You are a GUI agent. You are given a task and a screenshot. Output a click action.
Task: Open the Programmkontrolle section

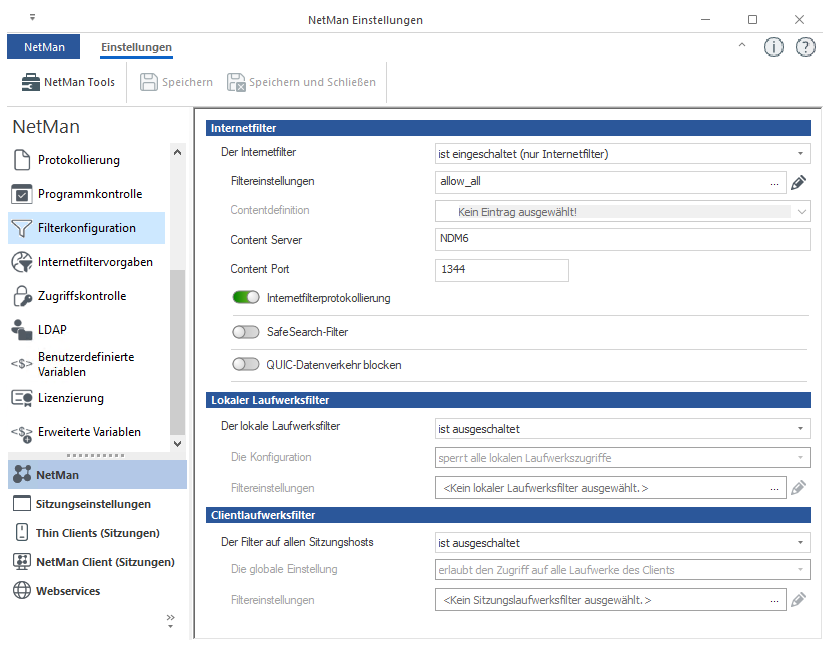coord(89,194)
